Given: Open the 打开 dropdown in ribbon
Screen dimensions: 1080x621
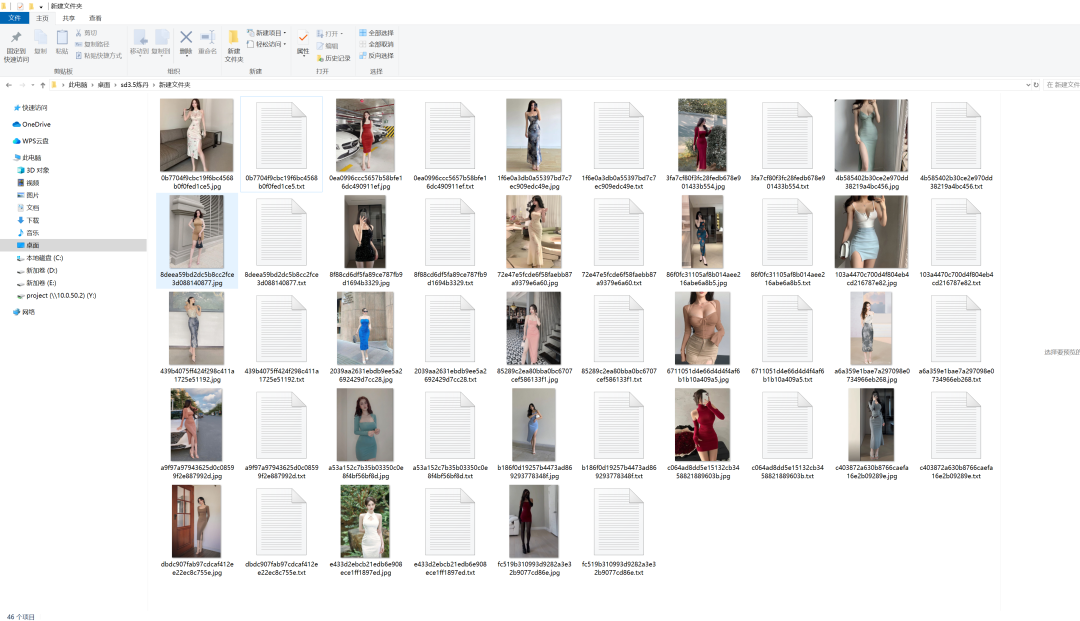Looking at the screenshot, I should [330, 34].
